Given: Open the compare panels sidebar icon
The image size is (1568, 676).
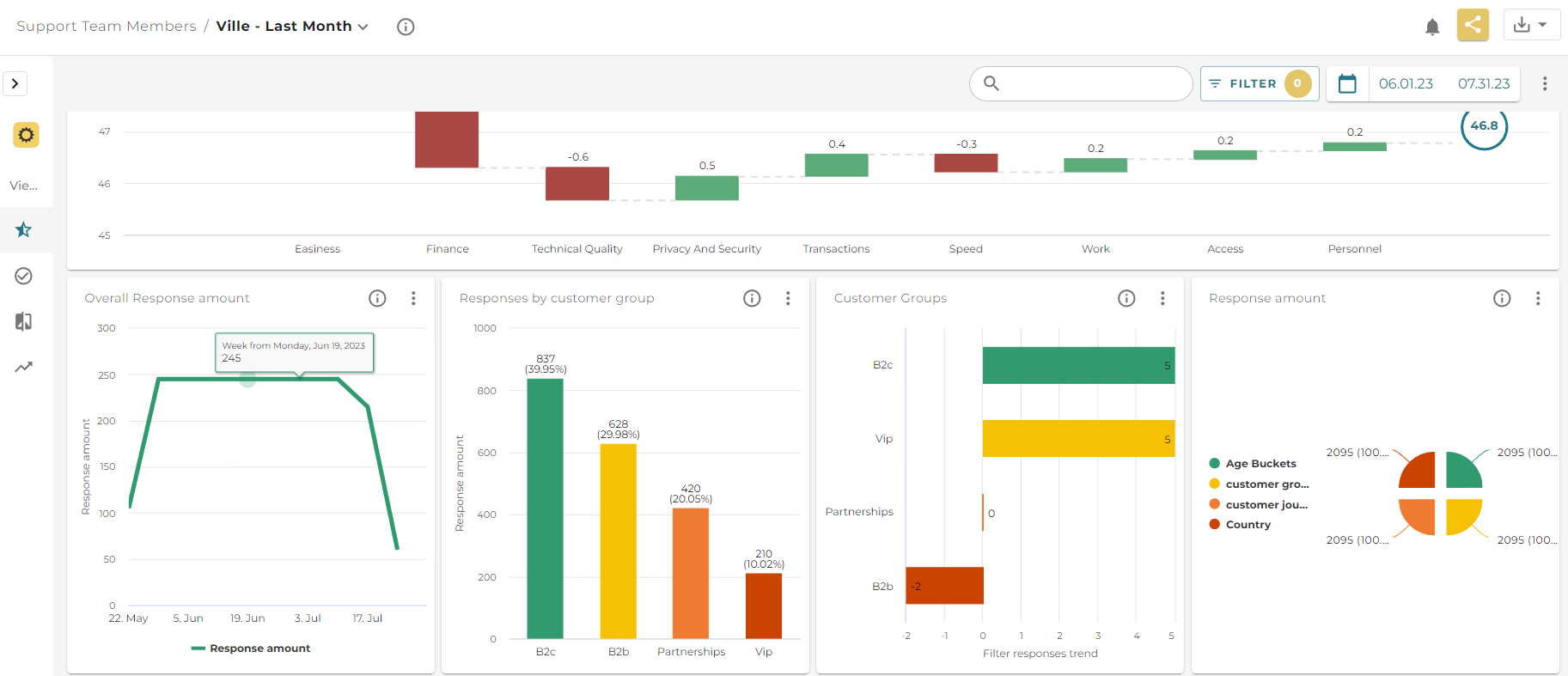Looking at the screenshot, I should click(24, 321).
